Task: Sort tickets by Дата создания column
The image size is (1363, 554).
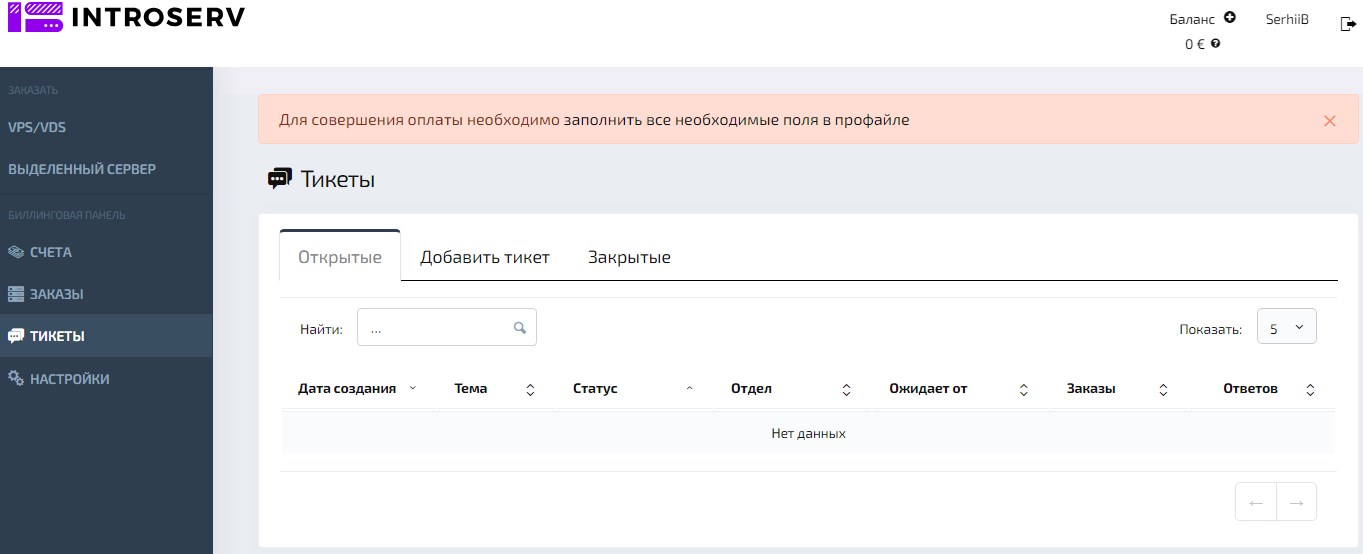Action: [347, 388]
